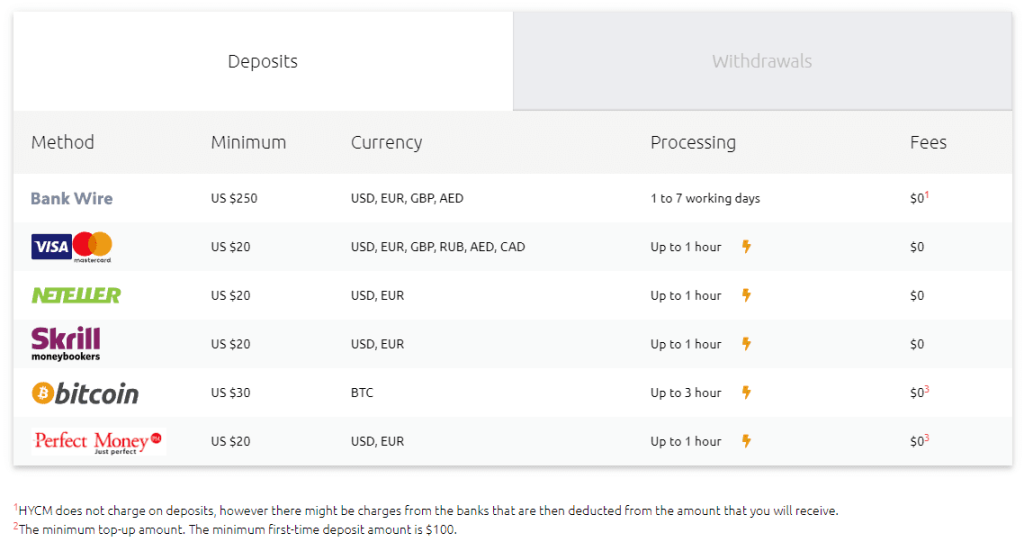Click the Processing column header

click(x=693, y=142)
